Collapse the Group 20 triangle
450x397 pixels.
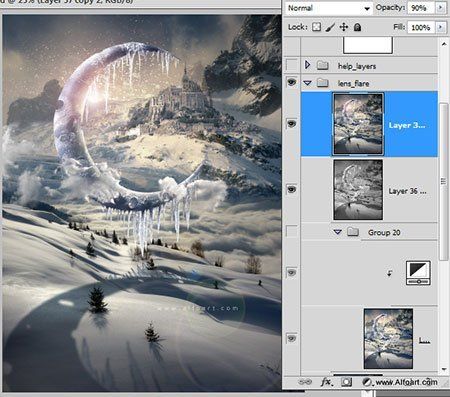click(338, 232)
